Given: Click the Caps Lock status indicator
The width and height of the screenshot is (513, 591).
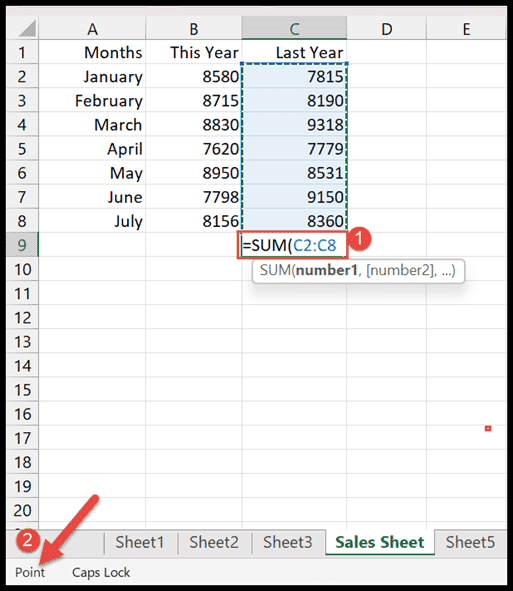Looking at the screenshot, I should [101, 572].
